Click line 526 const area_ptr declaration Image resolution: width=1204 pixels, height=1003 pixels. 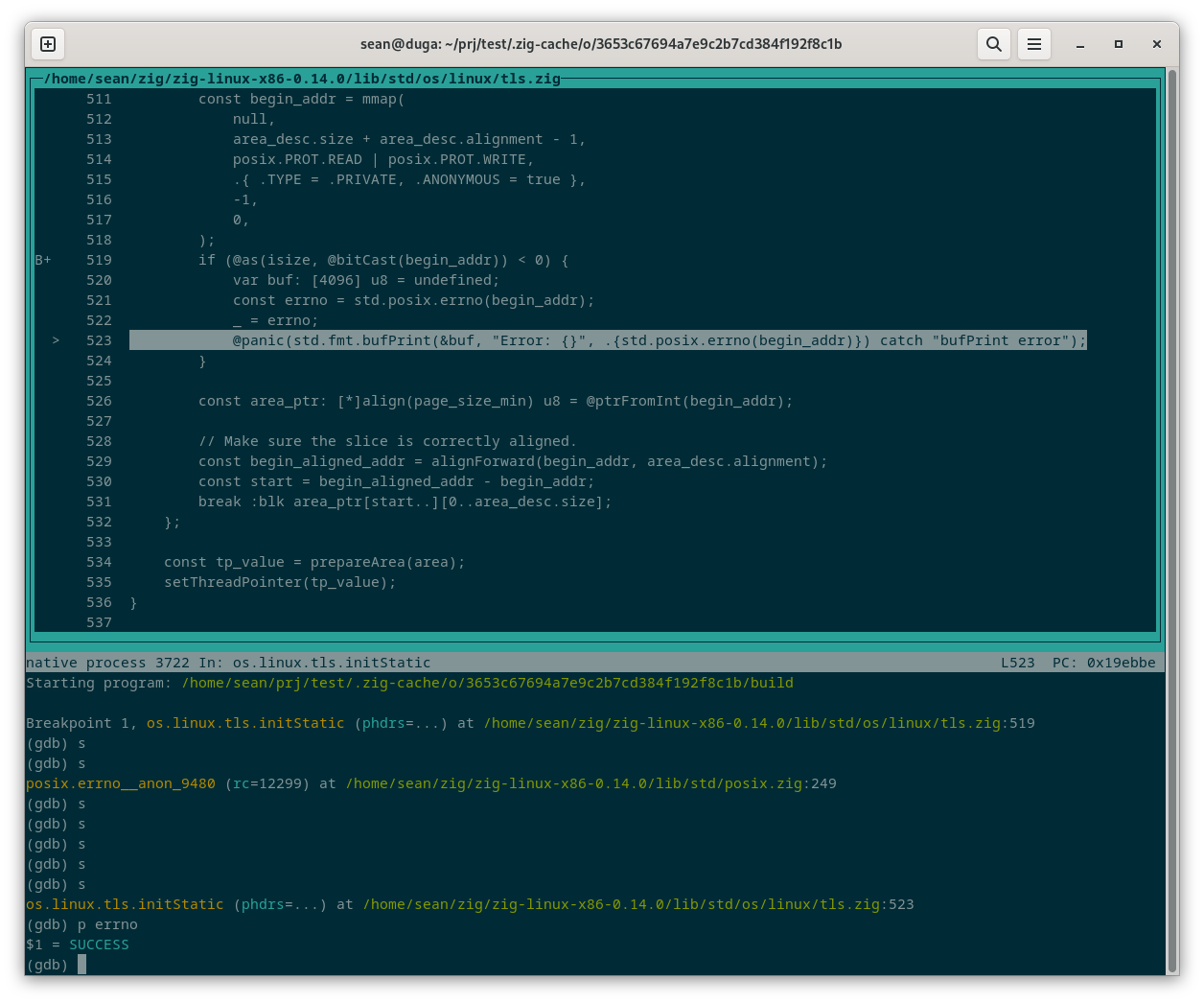pos(496,401)
